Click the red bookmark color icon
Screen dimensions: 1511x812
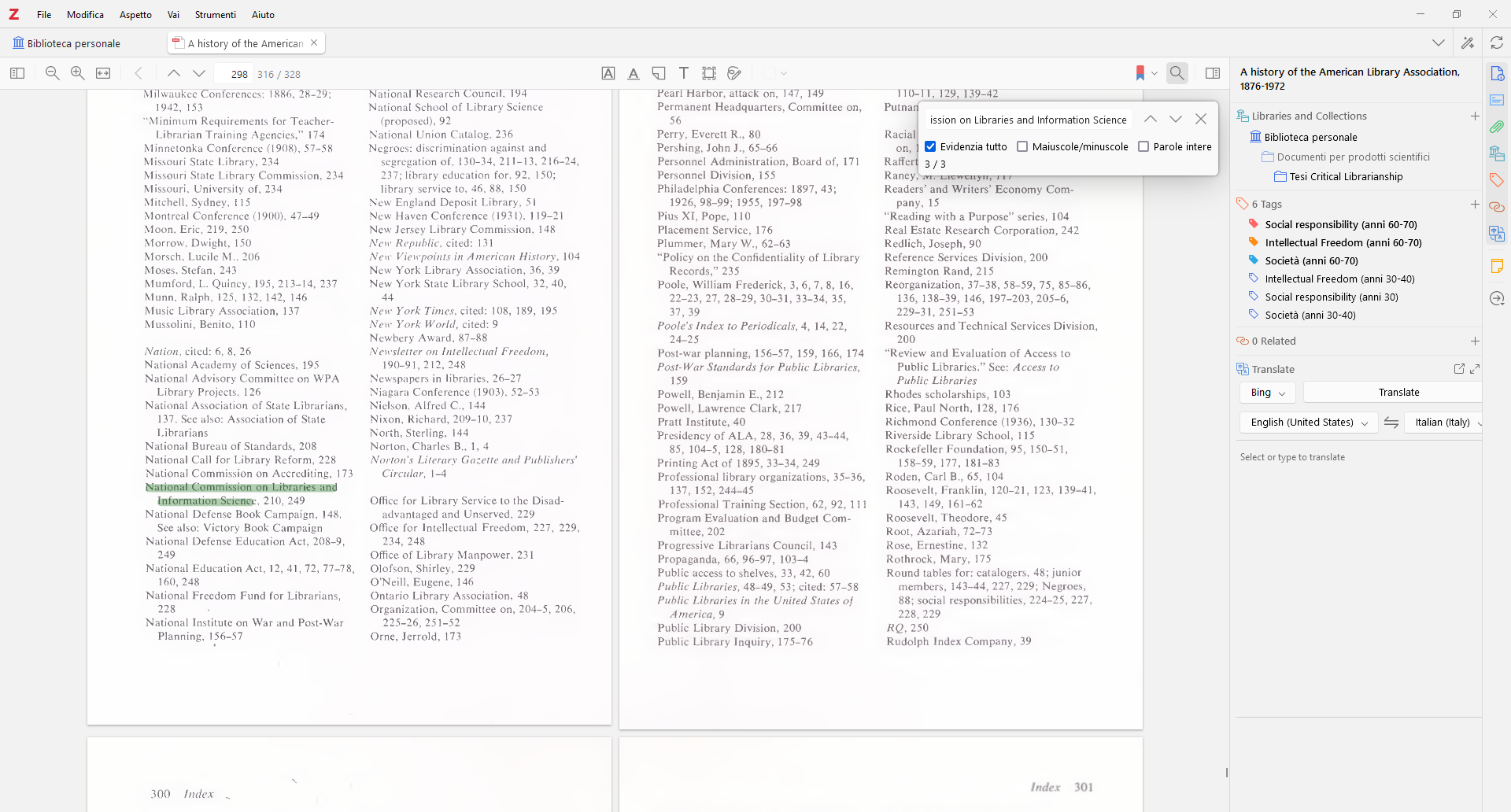pos(1140,73)
